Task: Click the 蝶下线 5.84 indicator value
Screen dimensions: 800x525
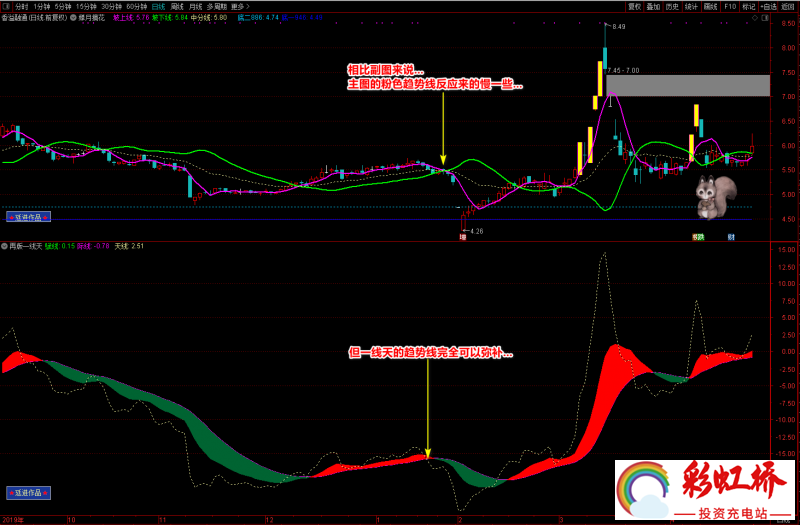Action: (x=170, y=18)
